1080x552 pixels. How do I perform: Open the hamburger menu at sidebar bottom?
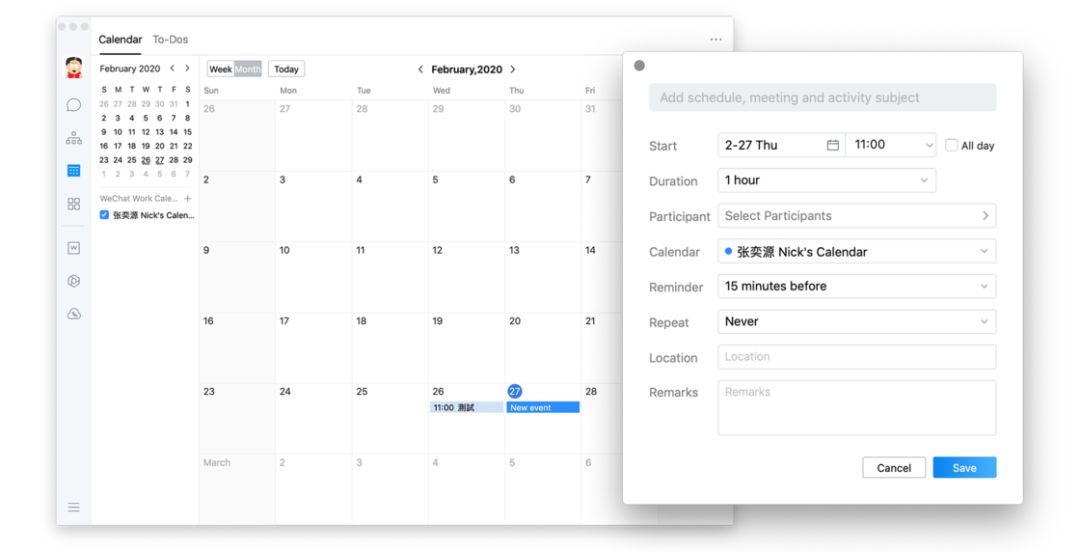pyautogui.click(x=74, y=507)
